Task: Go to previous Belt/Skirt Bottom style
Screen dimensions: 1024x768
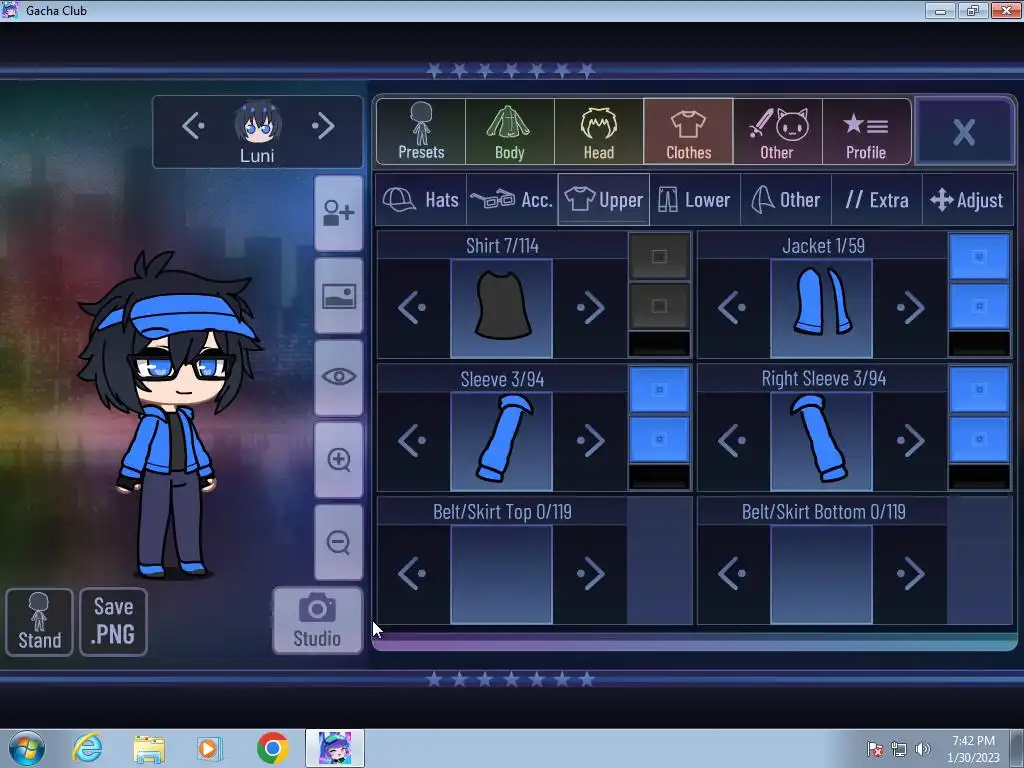Action: click(733, 574)
